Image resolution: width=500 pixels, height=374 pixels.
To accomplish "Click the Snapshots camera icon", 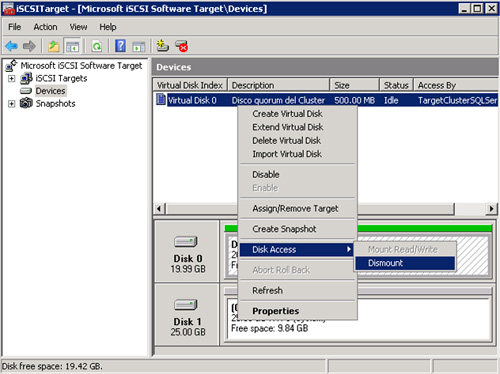I will click(26, 103).
